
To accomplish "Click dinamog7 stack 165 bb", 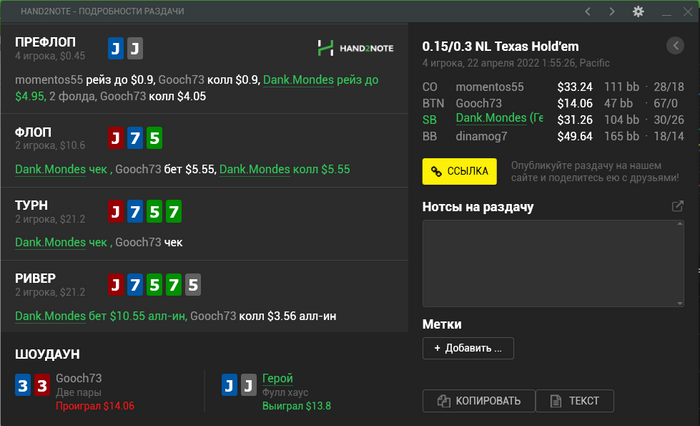I will coord(621,136).
